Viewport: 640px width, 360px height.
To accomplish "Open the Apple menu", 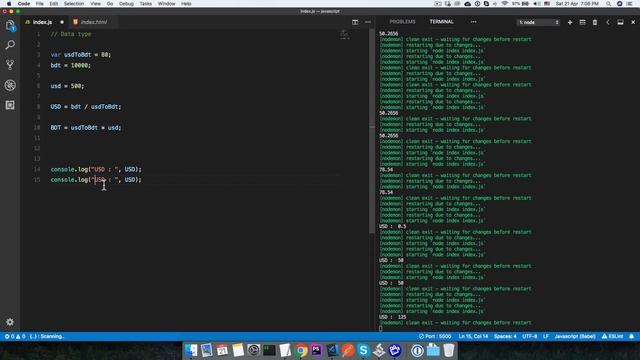I will [9, 4].
